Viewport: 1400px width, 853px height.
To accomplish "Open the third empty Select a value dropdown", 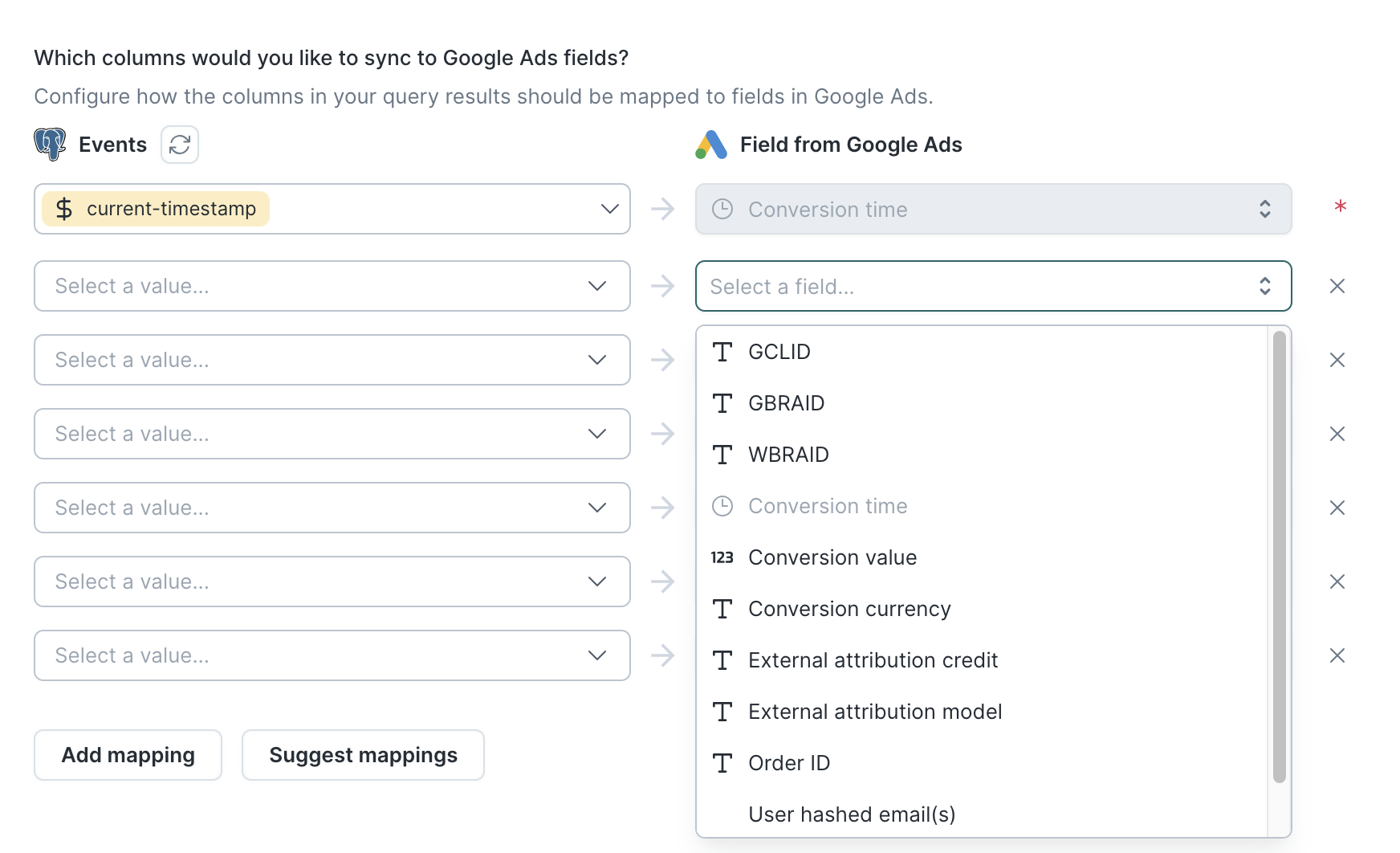I will (x=332, y=434).
